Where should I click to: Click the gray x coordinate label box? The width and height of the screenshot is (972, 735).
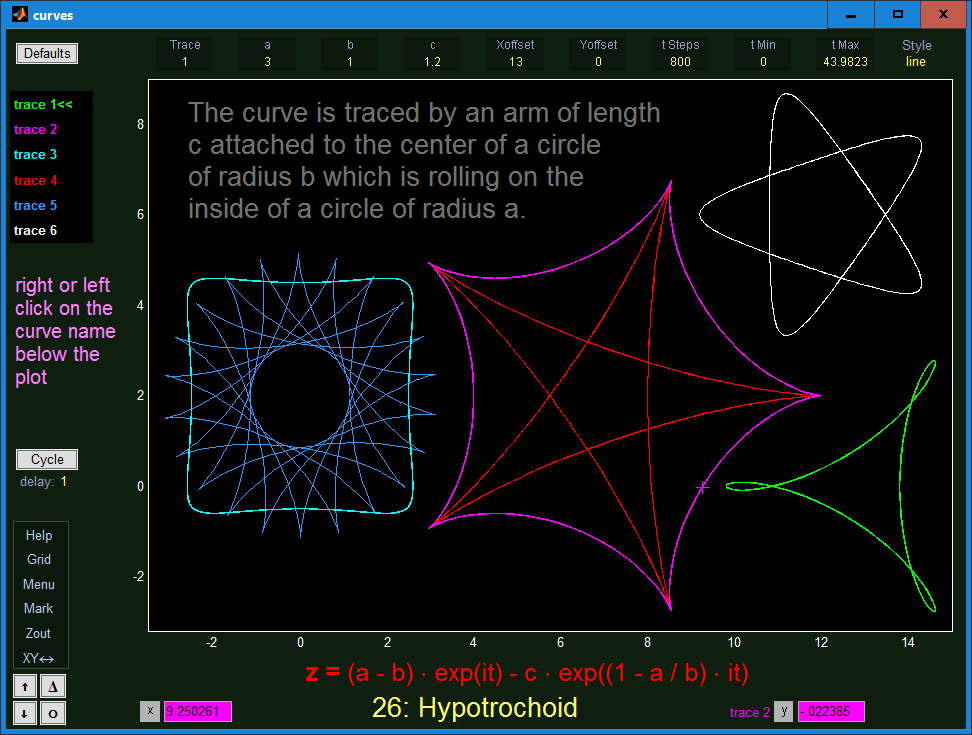click(150, 711)
